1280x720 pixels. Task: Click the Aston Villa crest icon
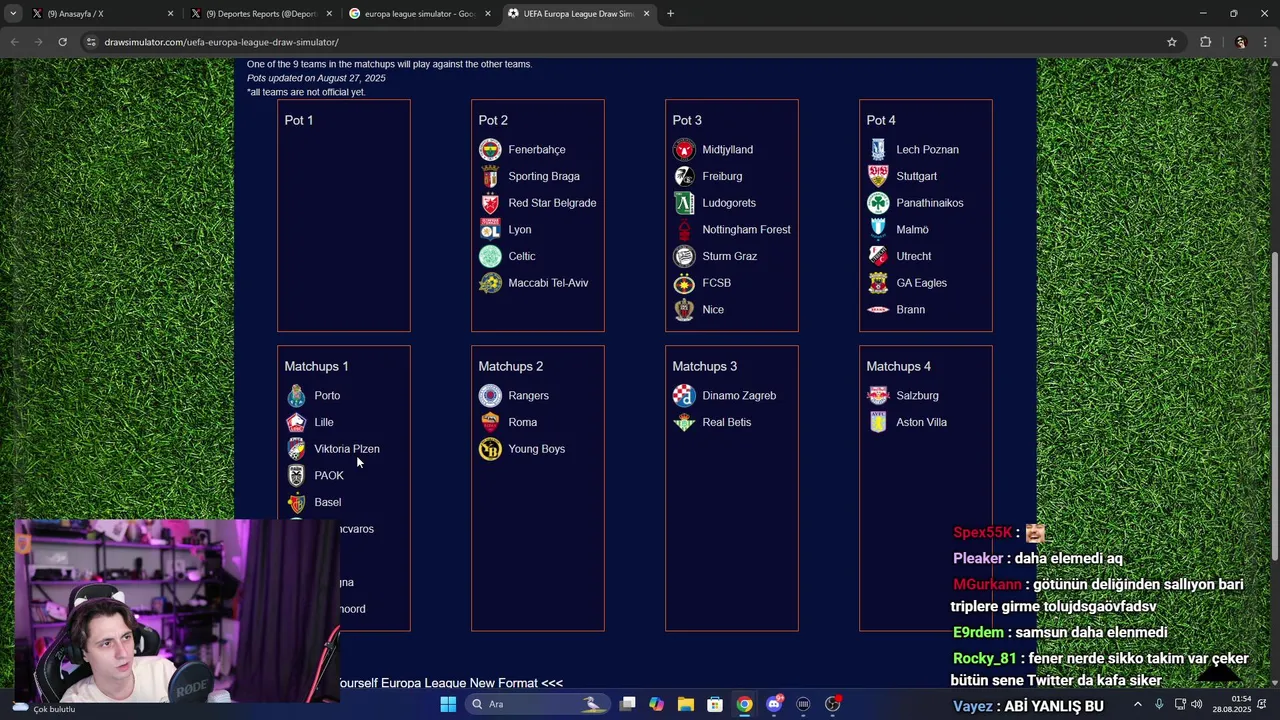point(878,423)
